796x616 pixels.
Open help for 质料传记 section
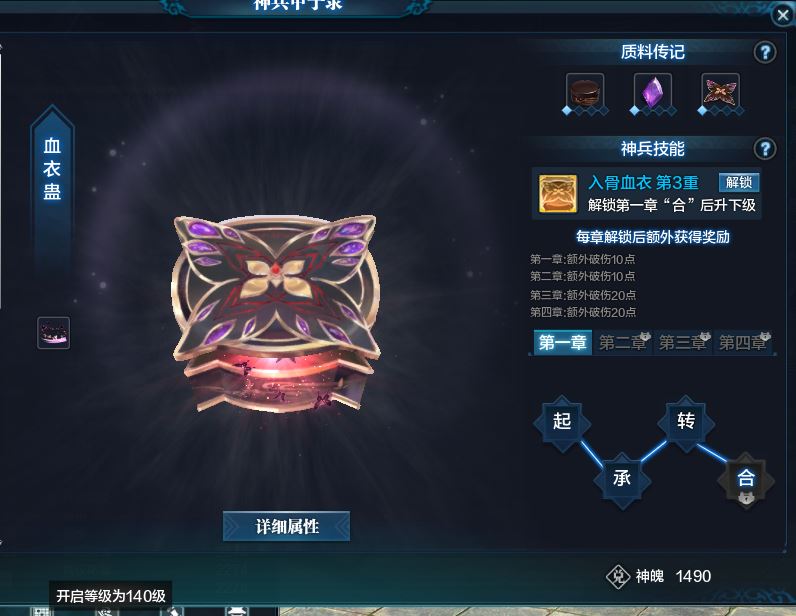pos(765,52)
